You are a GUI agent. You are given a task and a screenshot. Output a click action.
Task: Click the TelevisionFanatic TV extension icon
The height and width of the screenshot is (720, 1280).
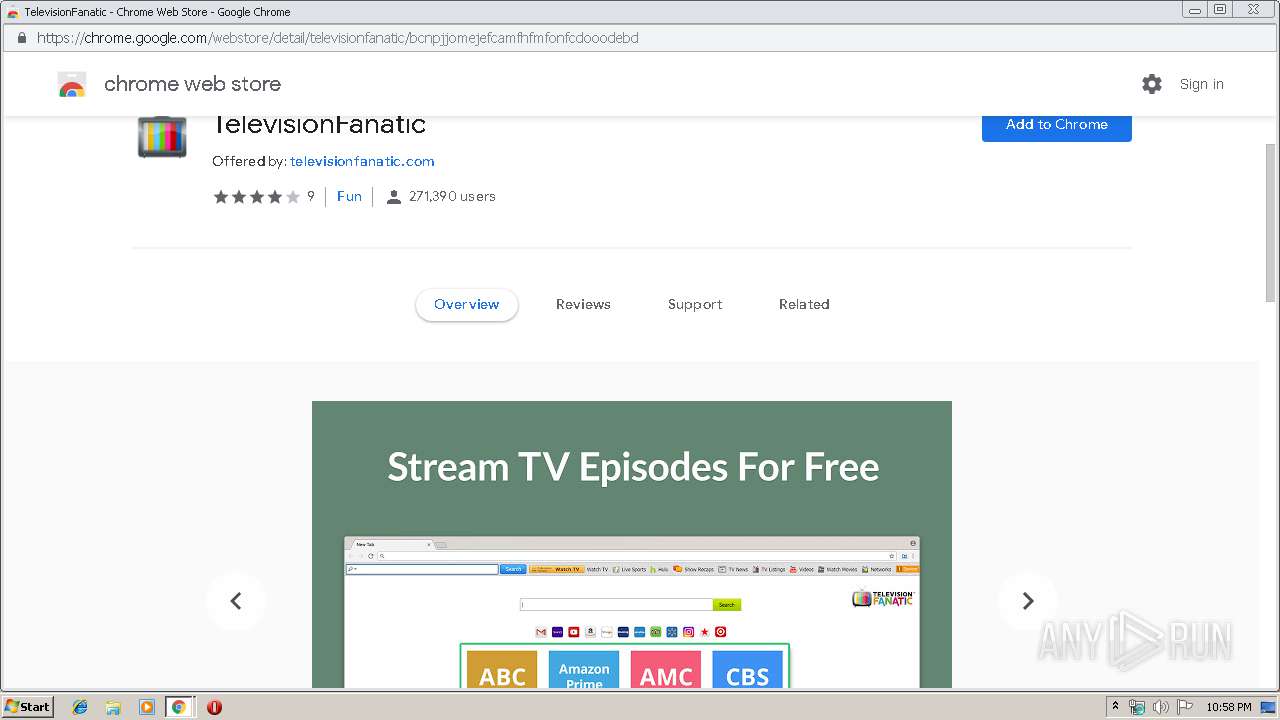[162, 138]
